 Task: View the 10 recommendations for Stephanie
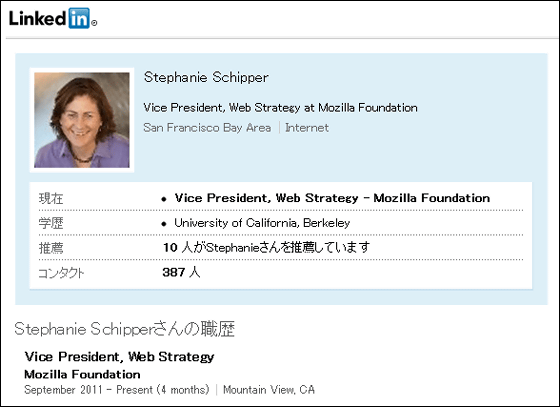pos(266,247)
